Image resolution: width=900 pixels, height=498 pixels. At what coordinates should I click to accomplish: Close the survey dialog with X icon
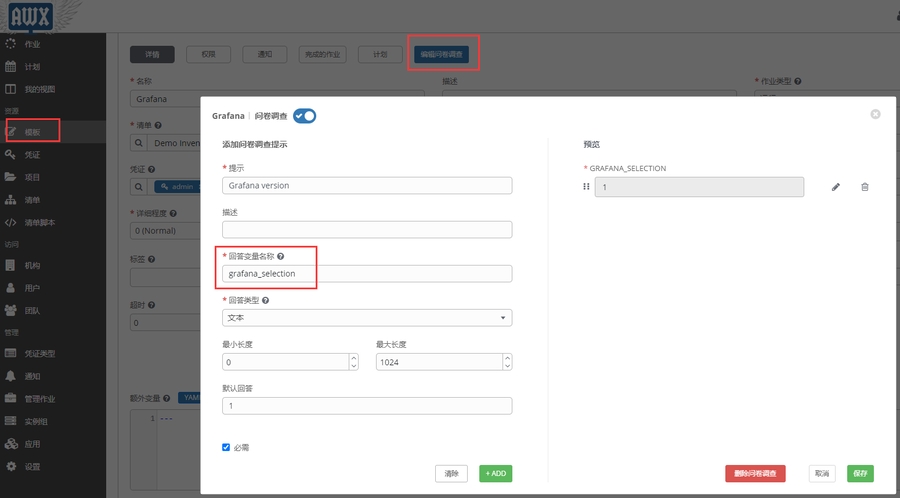[x=875, y=114]
